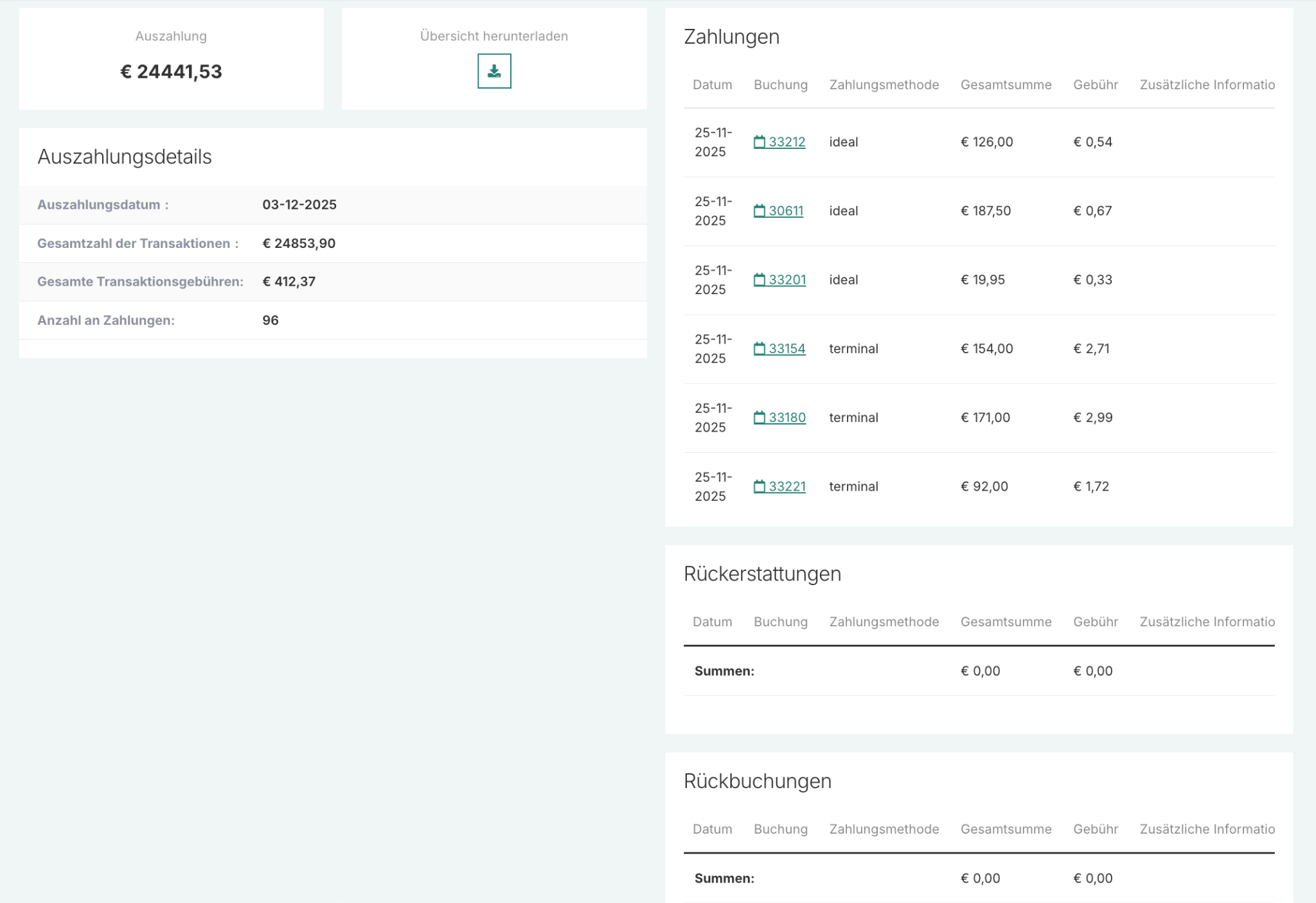Open booking link 30611

tap(786, 211)
